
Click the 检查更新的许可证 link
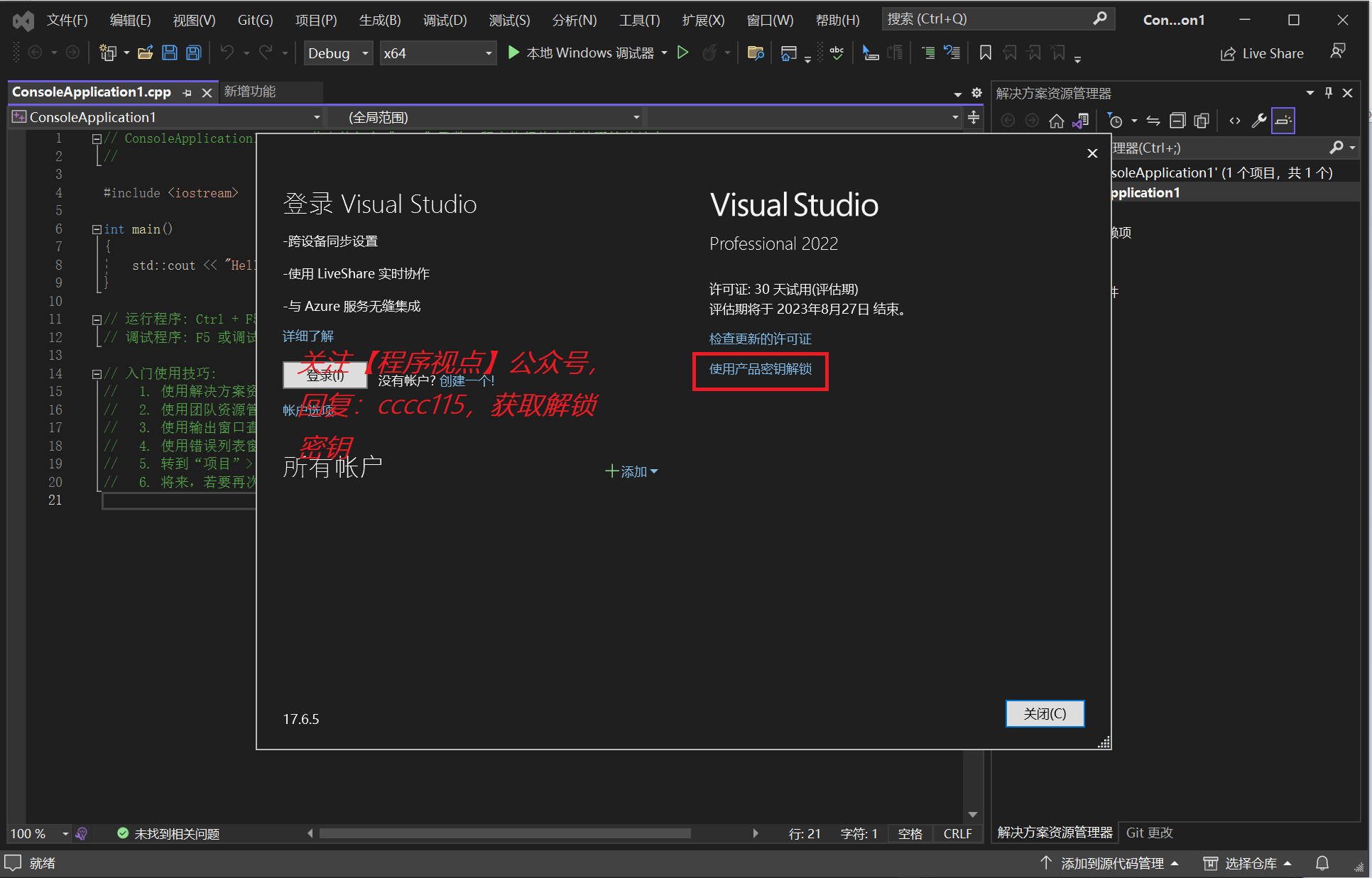click(x=760, y=339)
